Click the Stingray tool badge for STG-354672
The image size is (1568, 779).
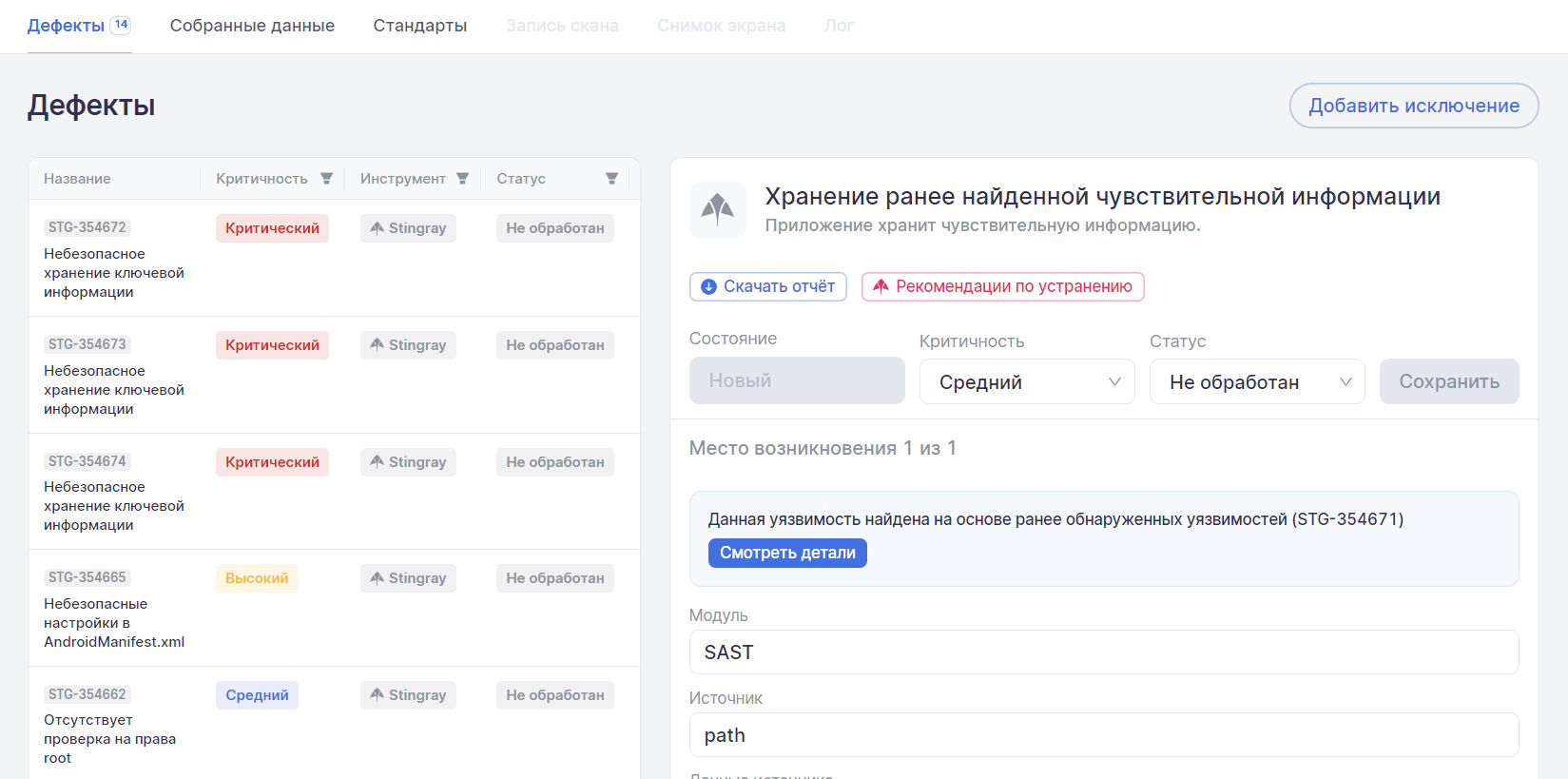[x=408, y=228]
